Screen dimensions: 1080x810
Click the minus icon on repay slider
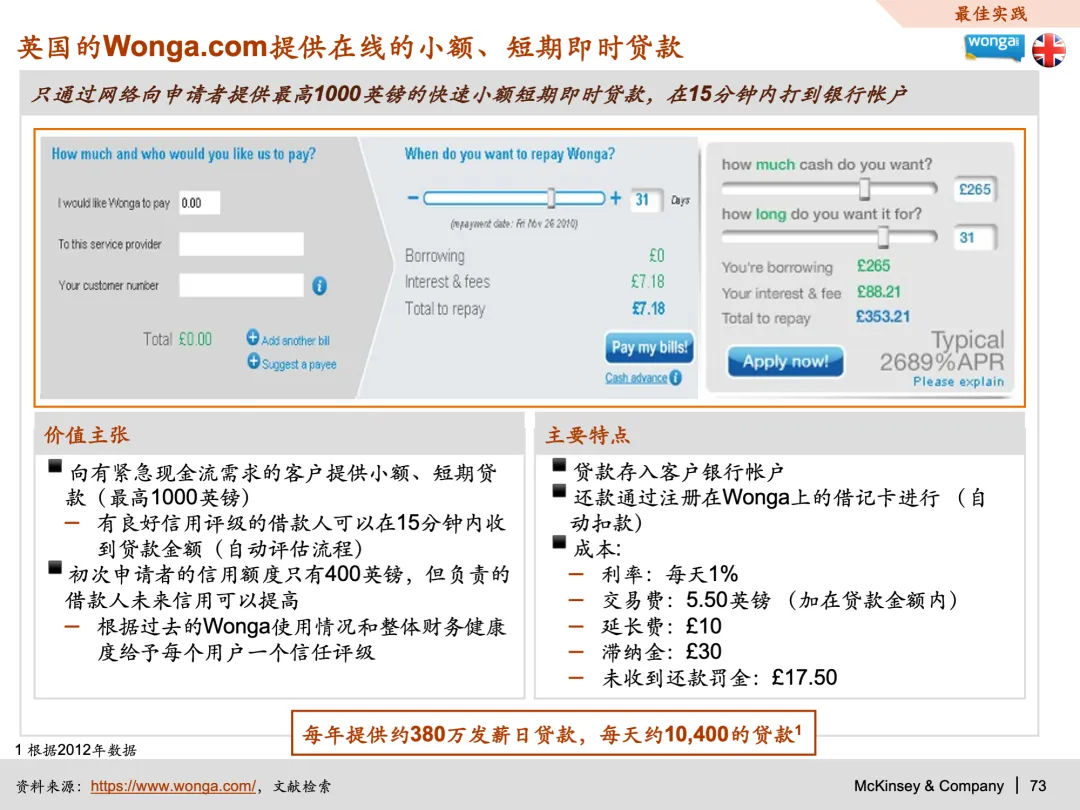pos(413,198)
